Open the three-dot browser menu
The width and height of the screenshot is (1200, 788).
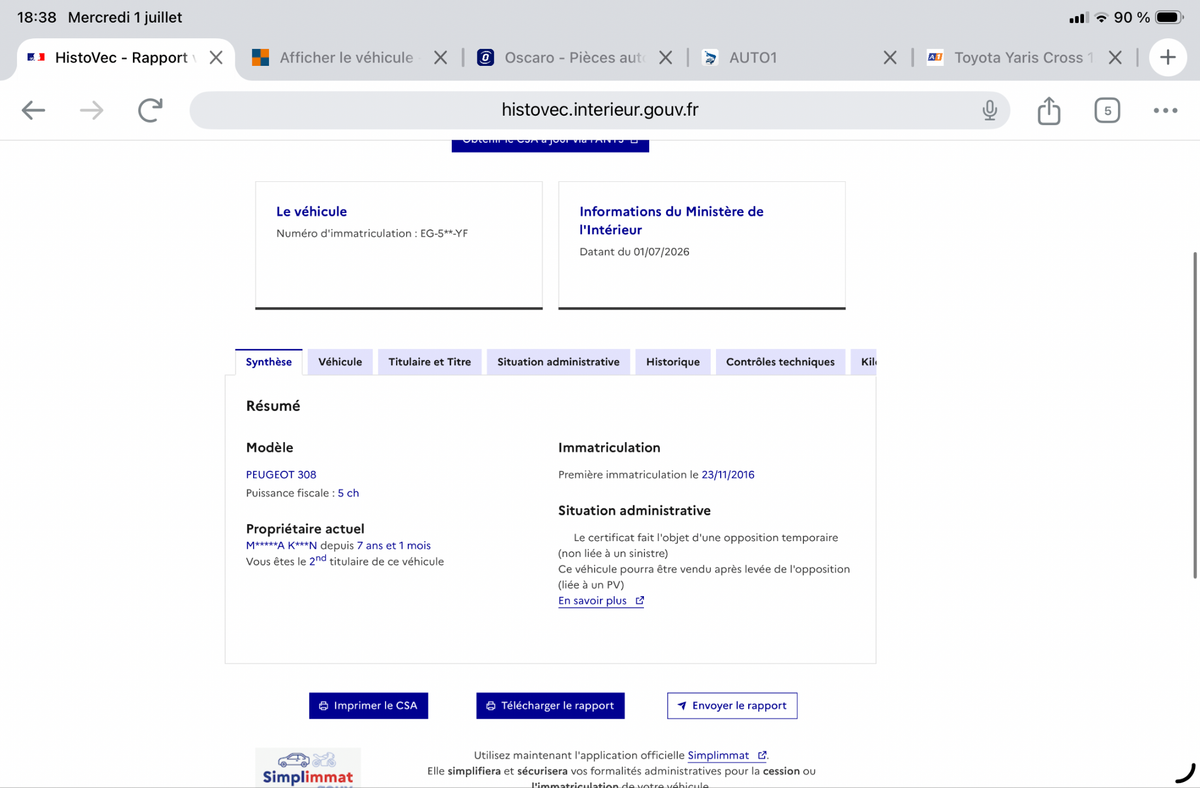[1165, 110]
